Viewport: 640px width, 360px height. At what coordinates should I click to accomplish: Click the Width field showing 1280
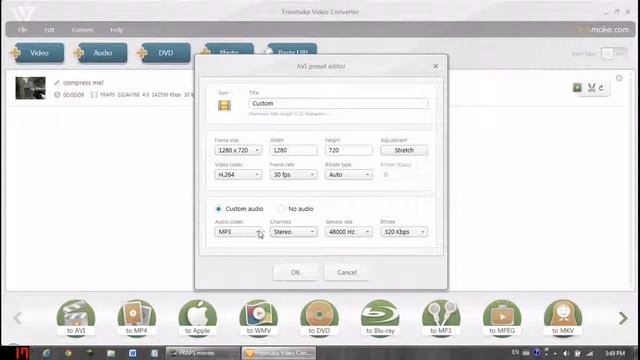coord(293,151)
